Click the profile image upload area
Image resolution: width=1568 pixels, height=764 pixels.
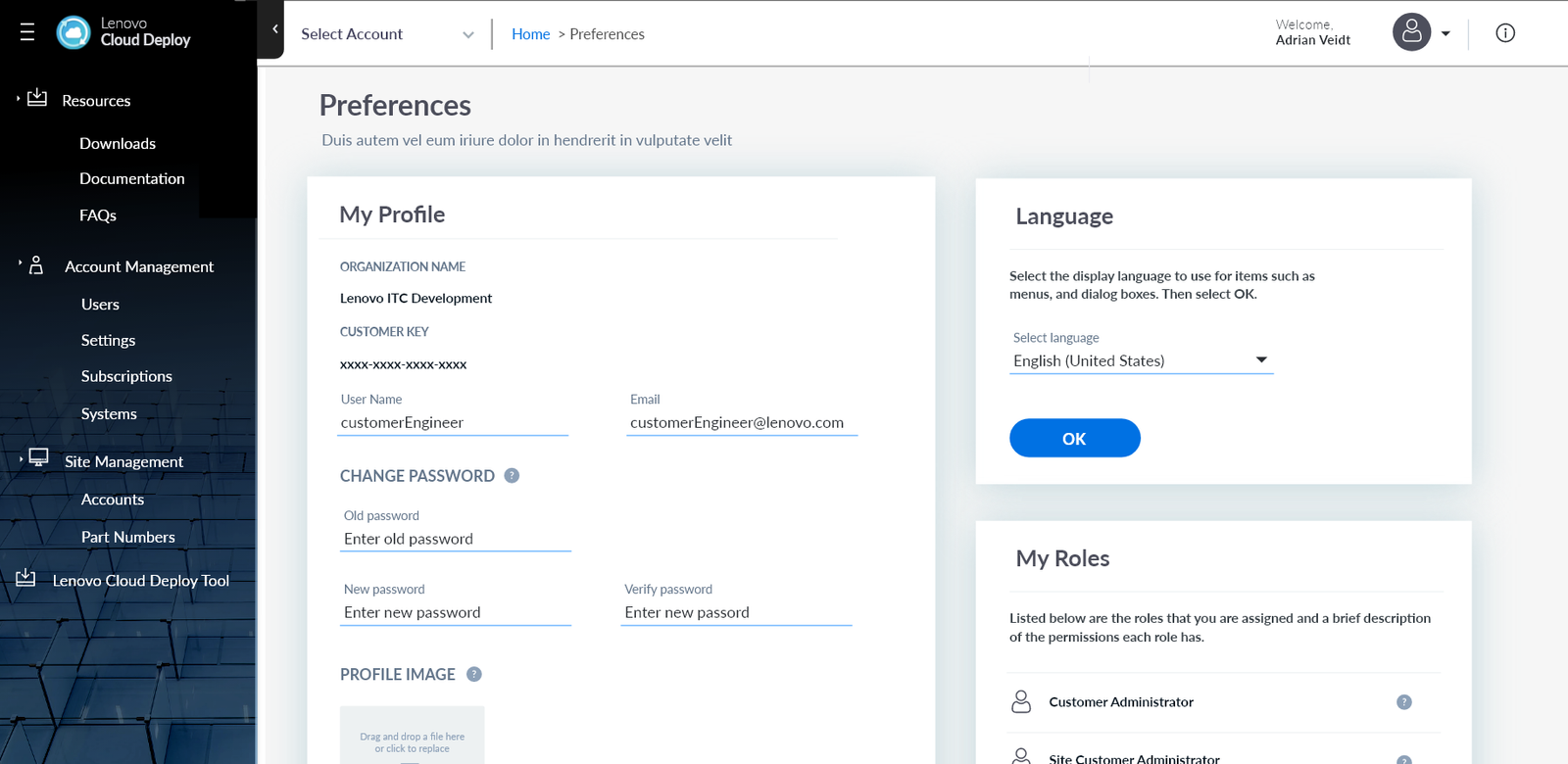[412, 736]
